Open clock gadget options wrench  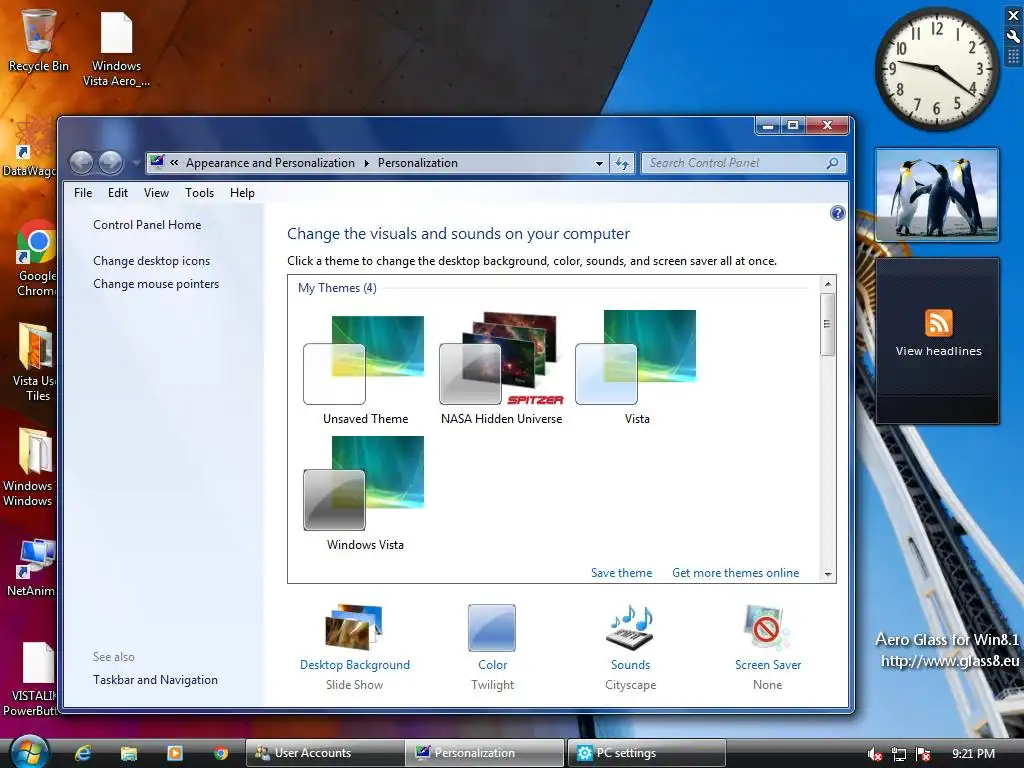[x=1013, y=37]
